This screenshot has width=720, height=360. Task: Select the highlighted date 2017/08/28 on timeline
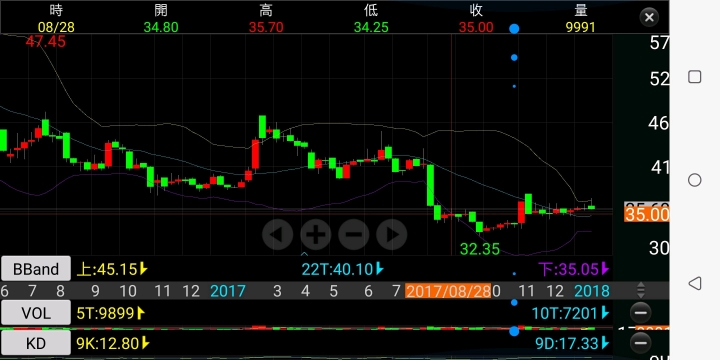pyautogui.click(x=448, y=291)
